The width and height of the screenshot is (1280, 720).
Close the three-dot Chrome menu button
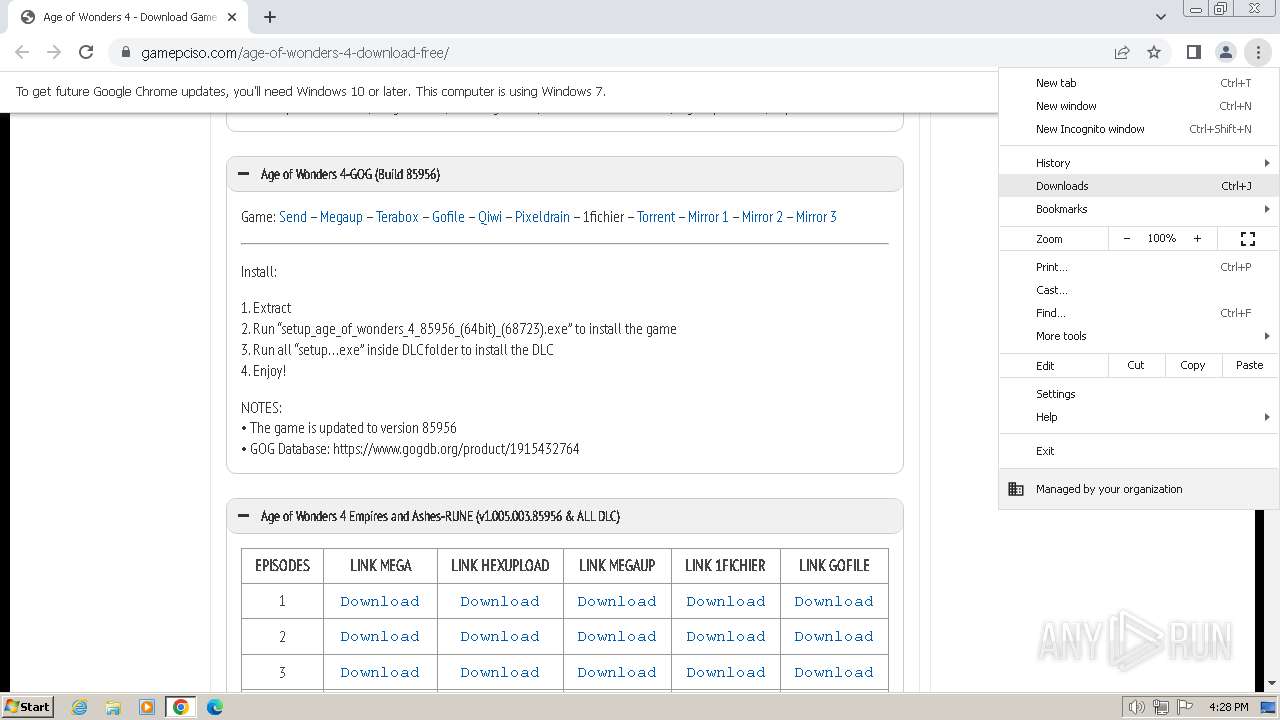[x=1258, y=52]
